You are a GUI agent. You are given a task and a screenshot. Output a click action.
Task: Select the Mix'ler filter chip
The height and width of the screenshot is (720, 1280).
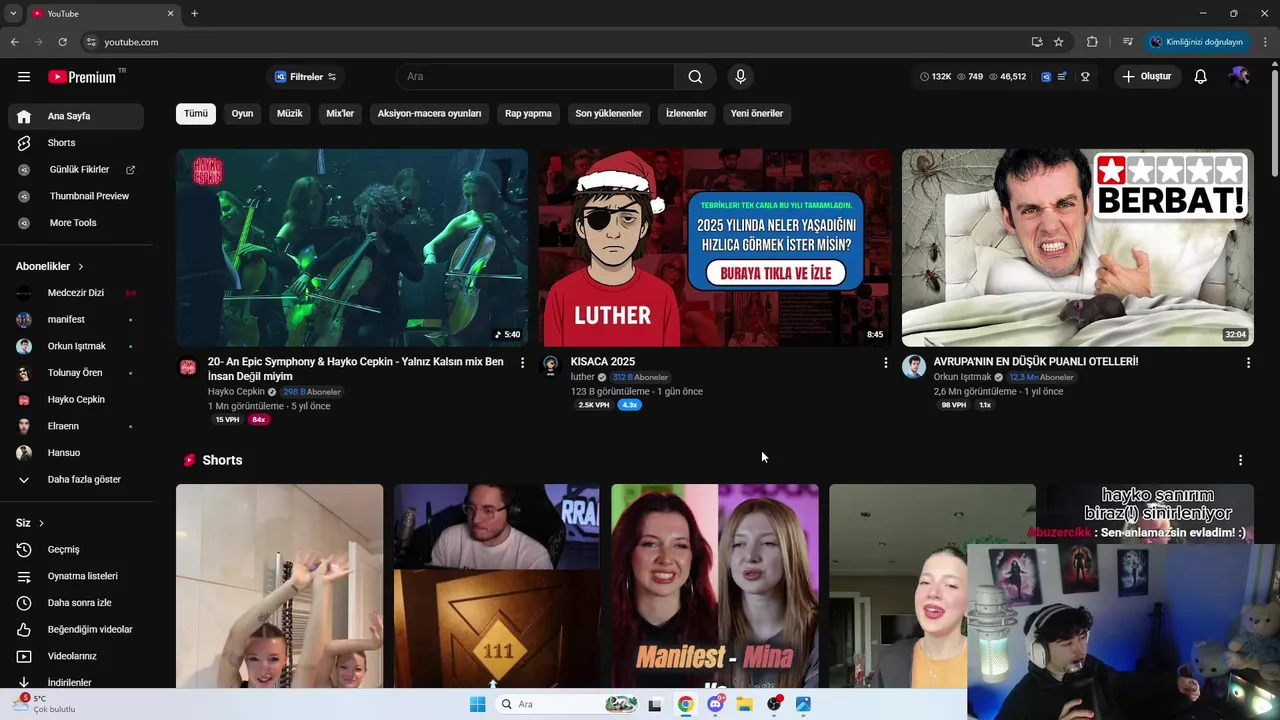pos(340,113)
